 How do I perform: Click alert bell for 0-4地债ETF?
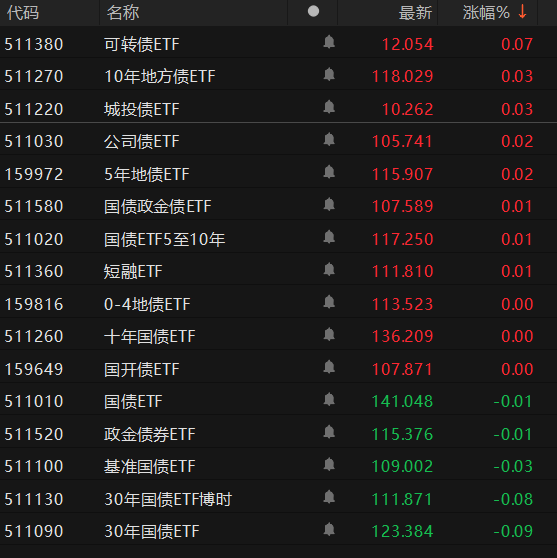pos(329,302)
